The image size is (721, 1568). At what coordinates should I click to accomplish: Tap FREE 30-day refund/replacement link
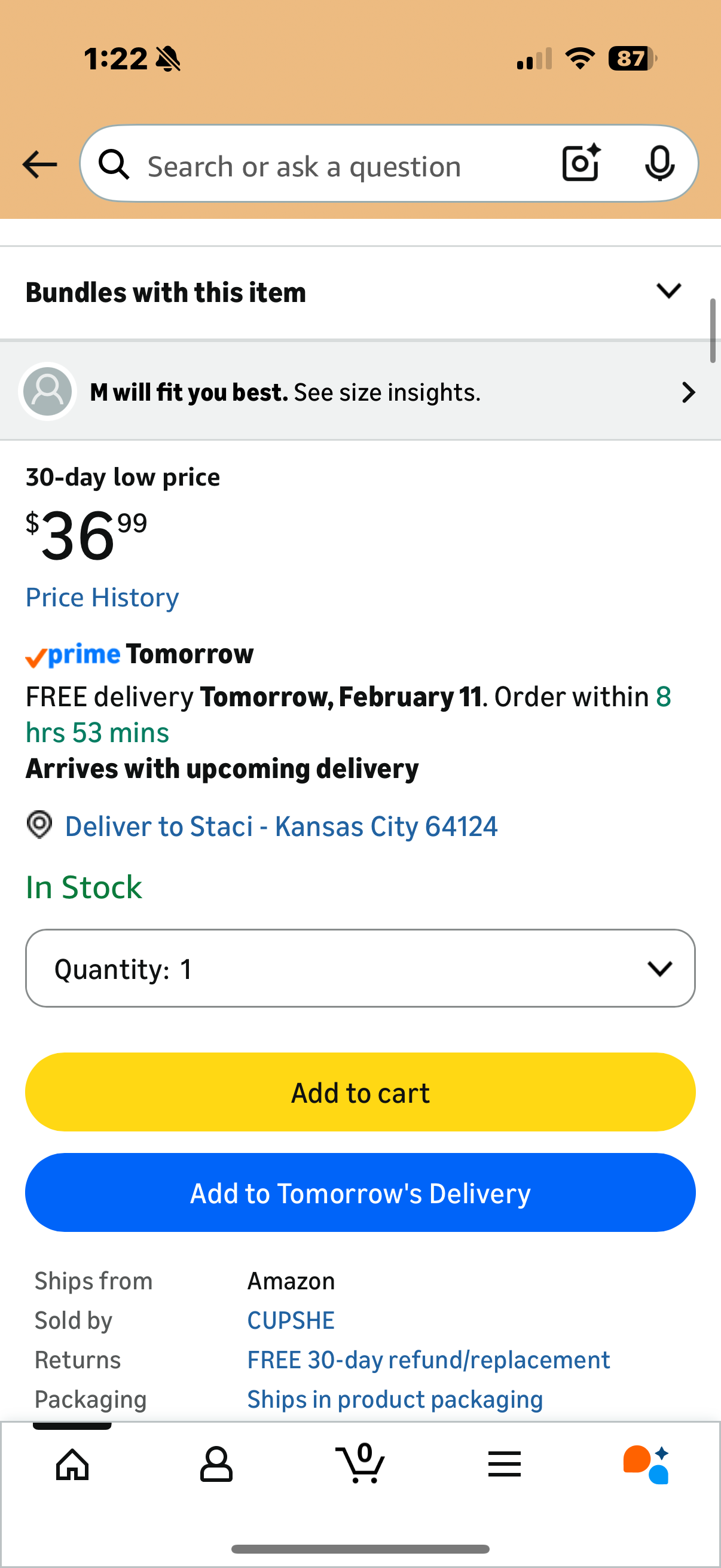428,1360
